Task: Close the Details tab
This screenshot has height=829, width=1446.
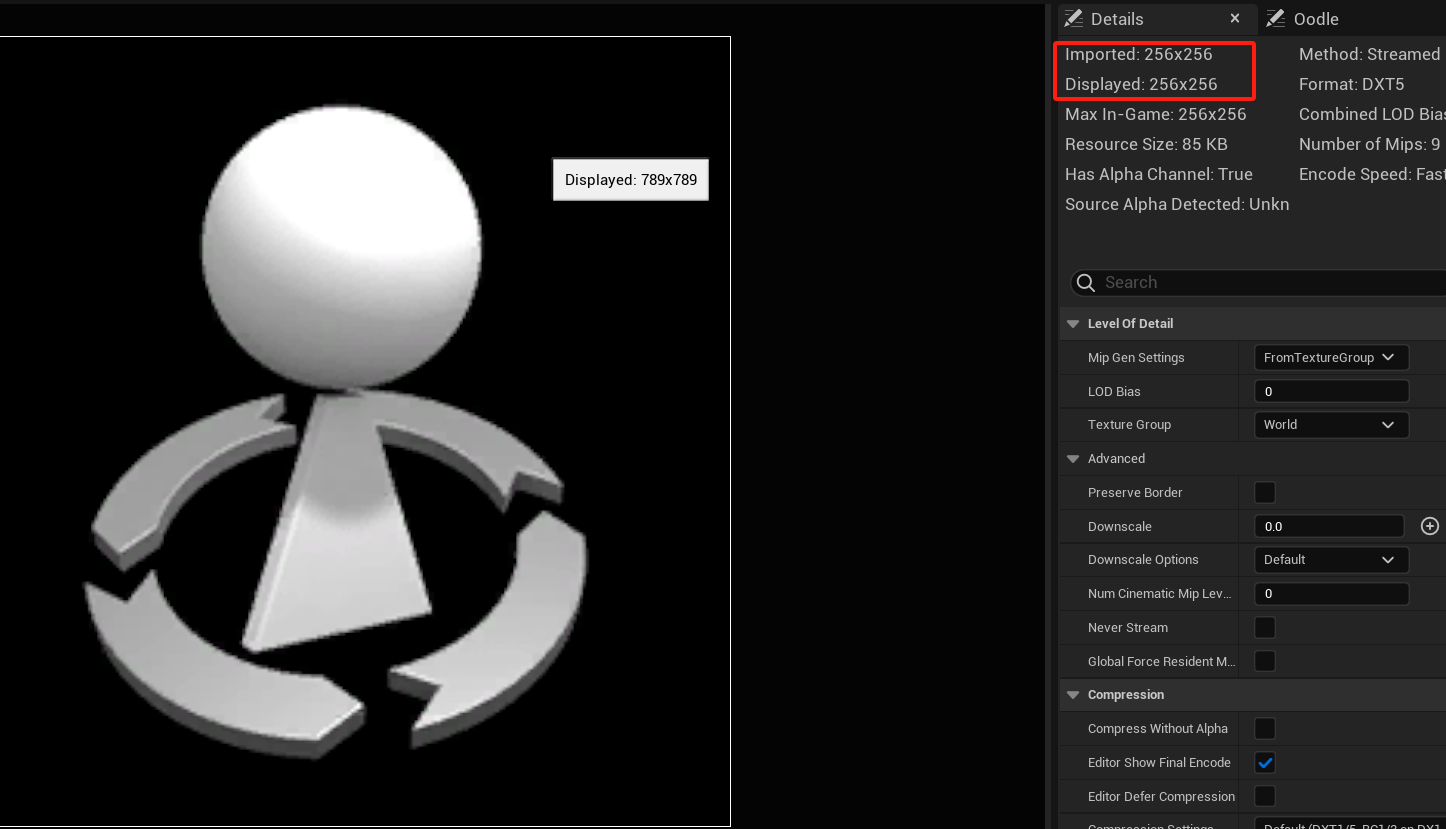Action: [x=1235, y=18]
